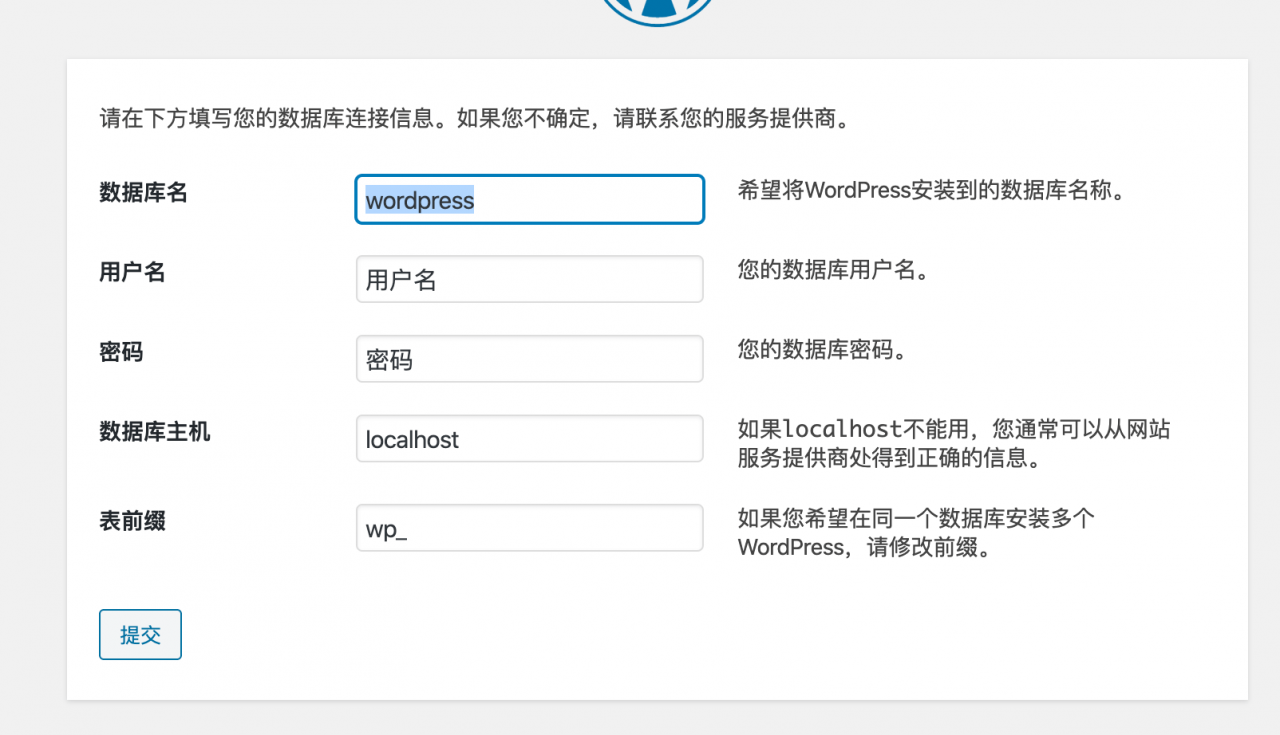The image size is (1280, 735).
Task: Focus the 用户名 input field
Action: click(530, 279)
